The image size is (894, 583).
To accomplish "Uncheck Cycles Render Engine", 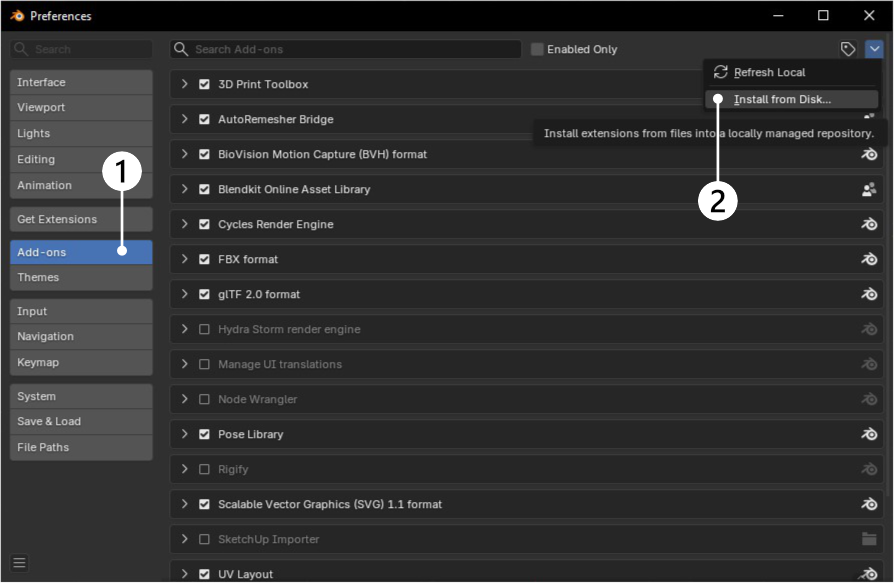I will [204, 224].
